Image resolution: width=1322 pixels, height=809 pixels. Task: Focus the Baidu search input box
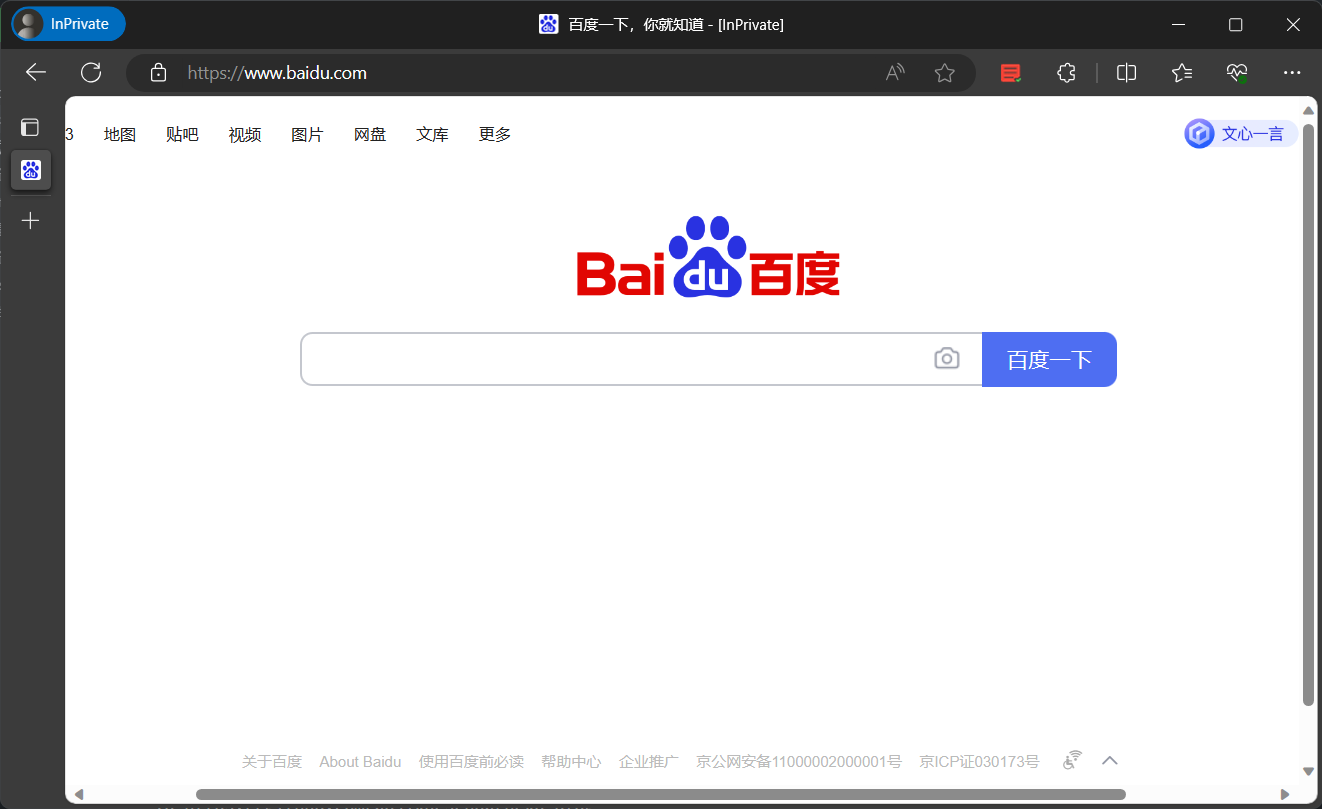[617, 359]
